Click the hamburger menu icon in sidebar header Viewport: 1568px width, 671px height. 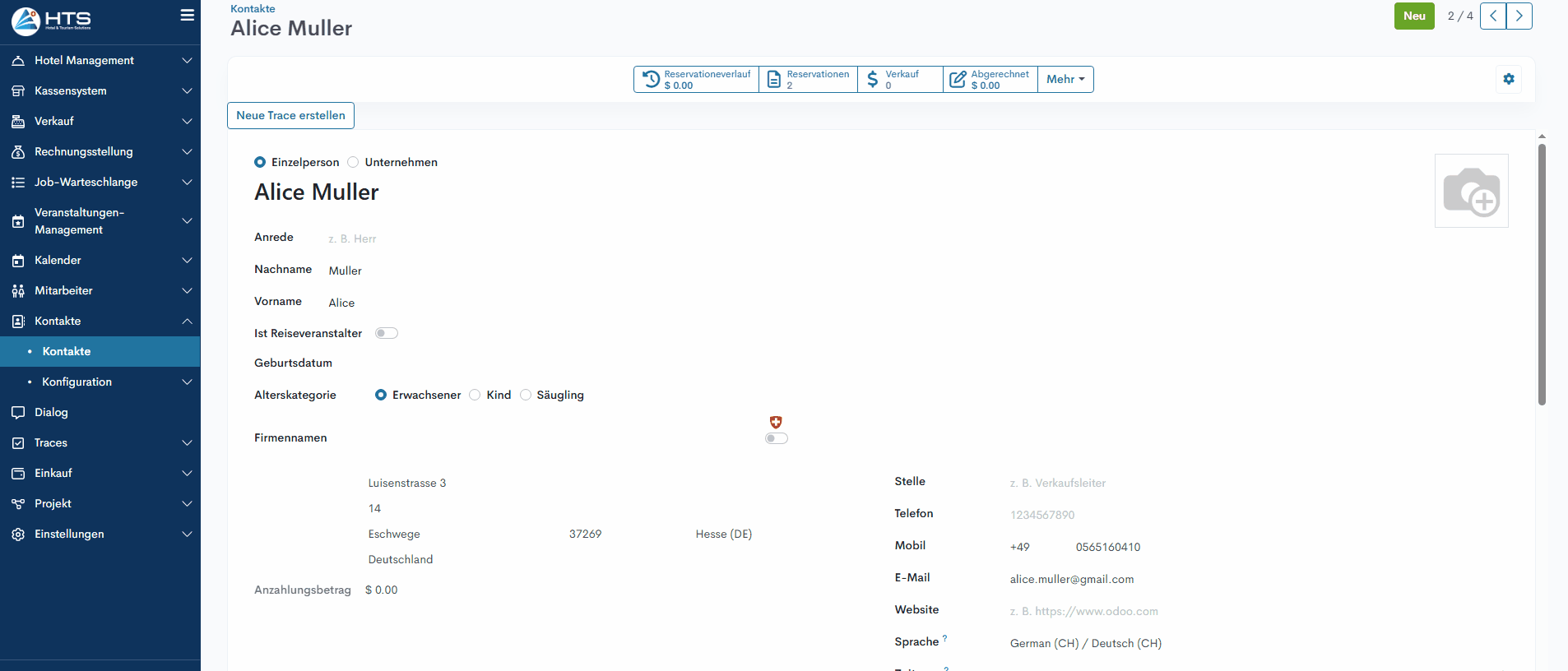click(x=188, y=16)
